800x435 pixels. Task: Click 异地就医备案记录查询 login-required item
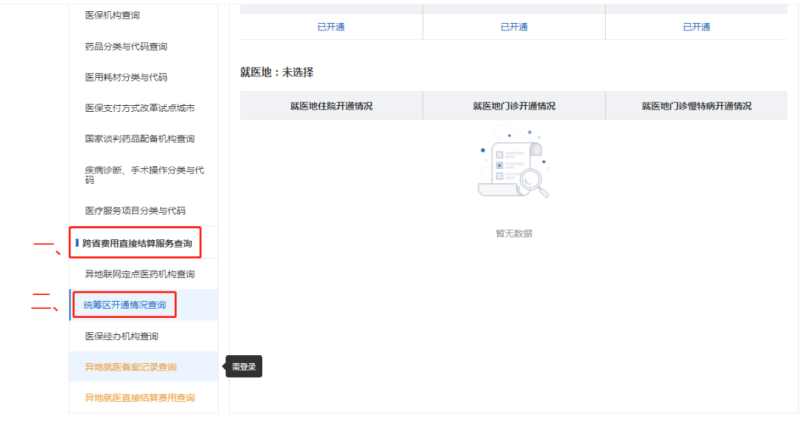tap(131, 367)
